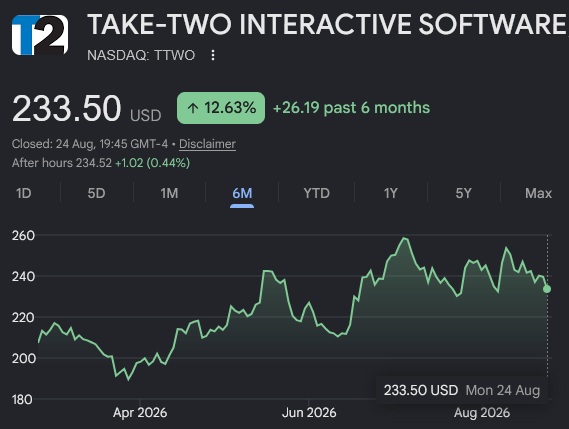Screen dimensions: 569x429
Task: Click the green endpoint dot on chart
Action: point(547,289)
